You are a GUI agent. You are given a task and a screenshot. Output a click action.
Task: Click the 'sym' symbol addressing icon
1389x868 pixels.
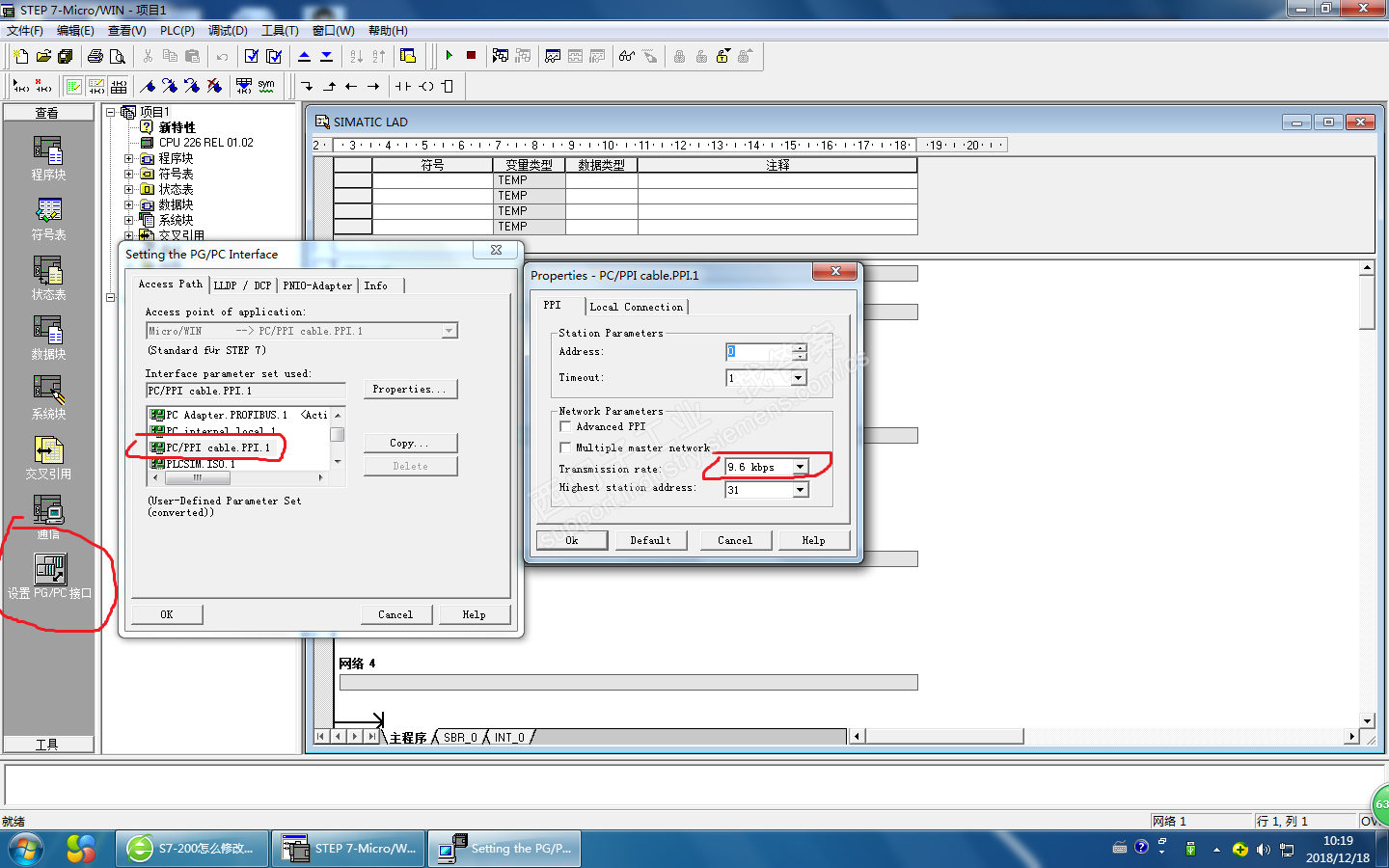point(266,86)
